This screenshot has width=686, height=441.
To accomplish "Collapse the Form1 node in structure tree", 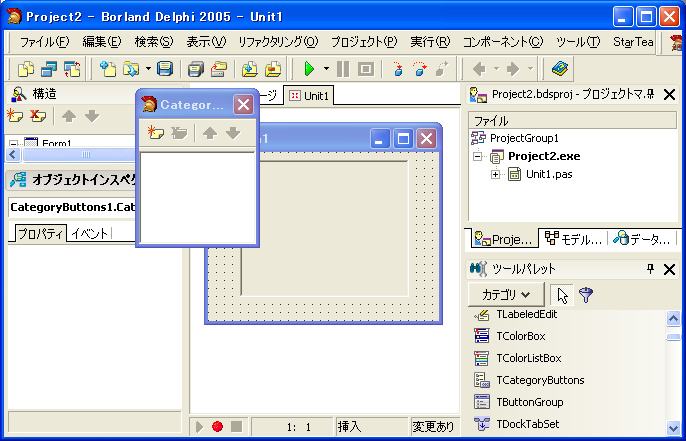I will [14, 144].
